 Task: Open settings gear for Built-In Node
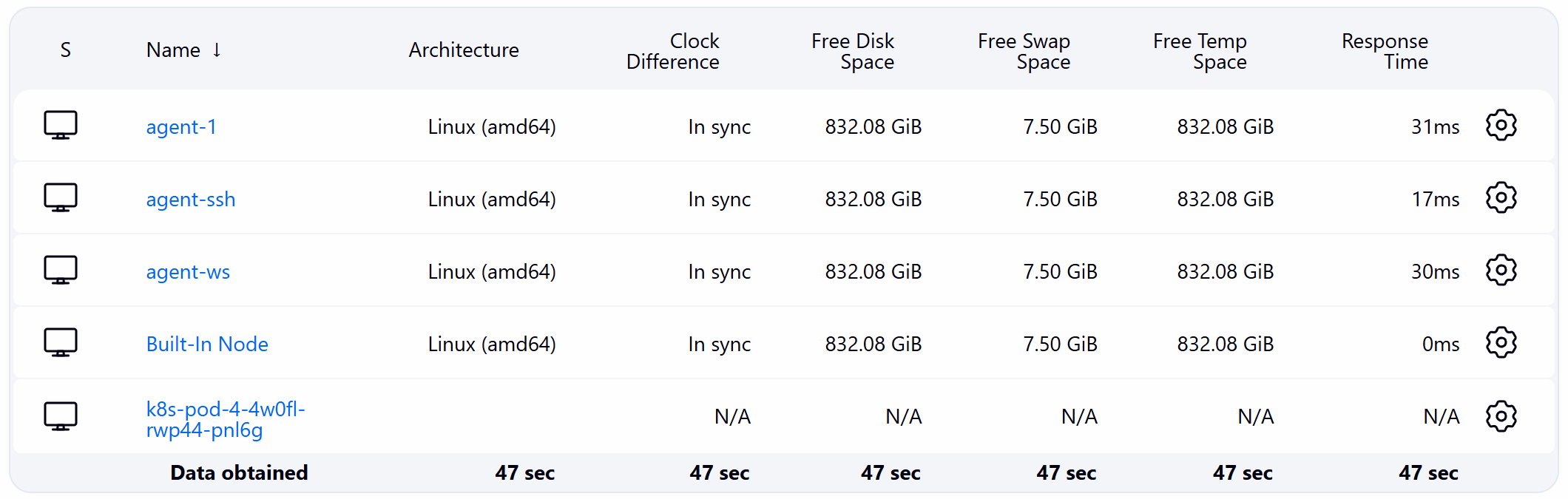tap(1501, 343)
